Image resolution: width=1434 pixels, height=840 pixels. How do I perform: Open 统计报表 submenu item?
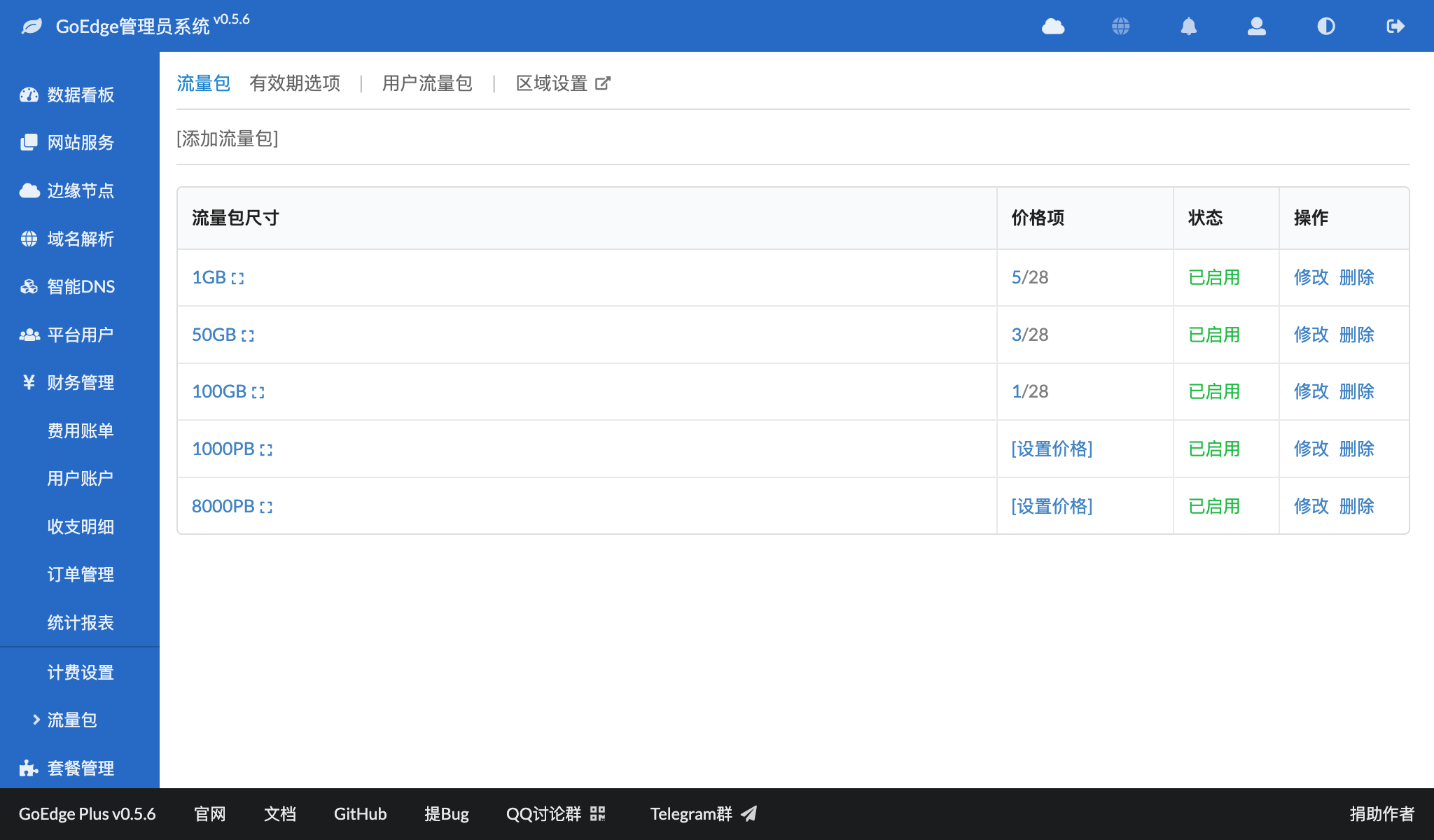[x=81, y=622]
